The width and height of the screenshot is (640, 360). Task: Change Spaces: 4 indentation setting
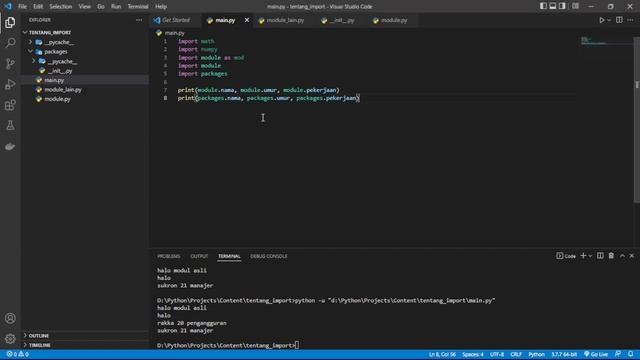(473, 354)
